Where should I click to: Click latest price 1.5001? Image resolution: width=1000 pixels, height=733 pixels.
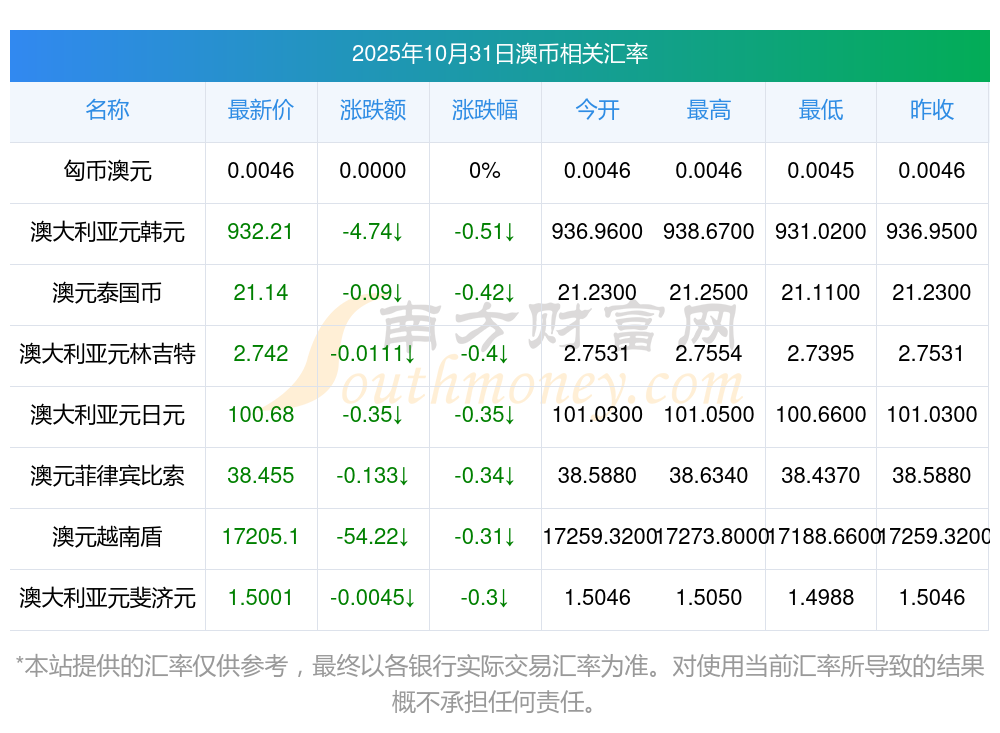click(260, 598)
